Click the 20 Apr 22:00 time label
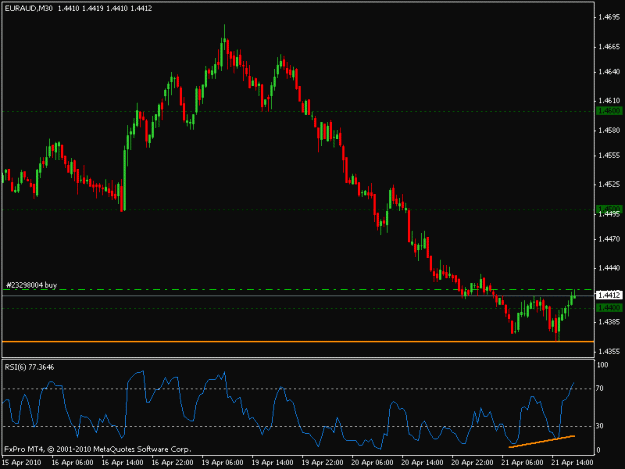 [472, 462]
